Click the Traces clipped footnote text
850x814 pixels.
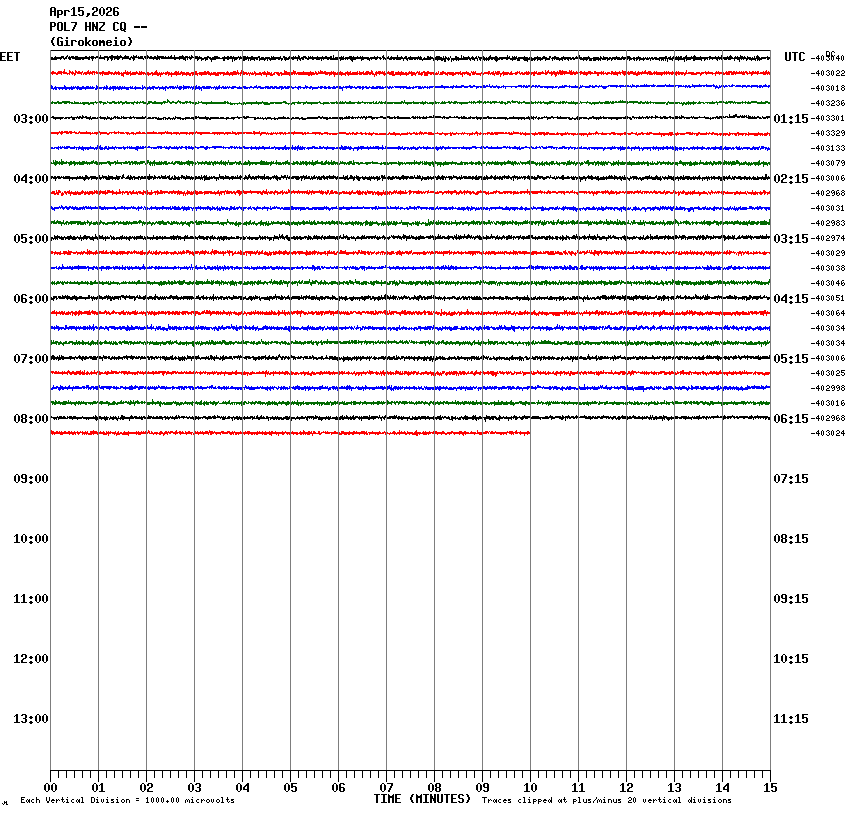tap(606, 800)
